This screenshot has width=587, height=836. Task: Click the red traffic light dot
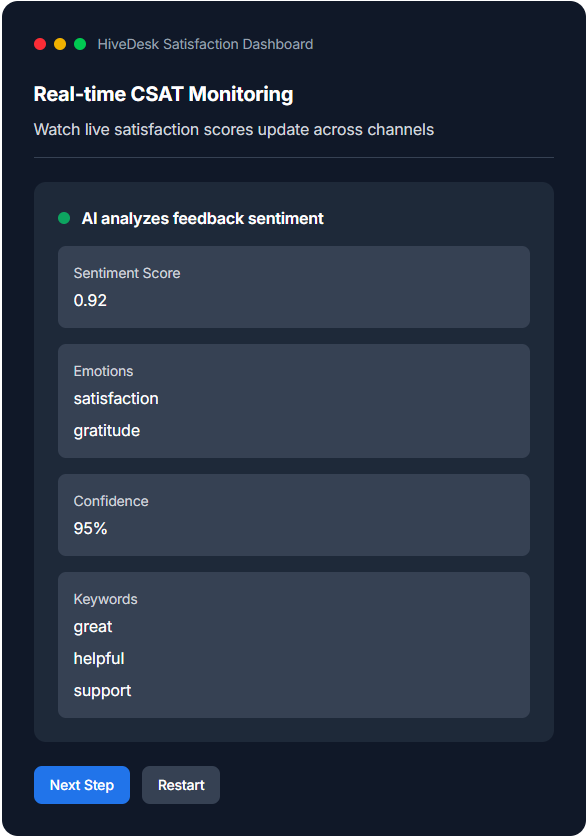coord(39,44)
